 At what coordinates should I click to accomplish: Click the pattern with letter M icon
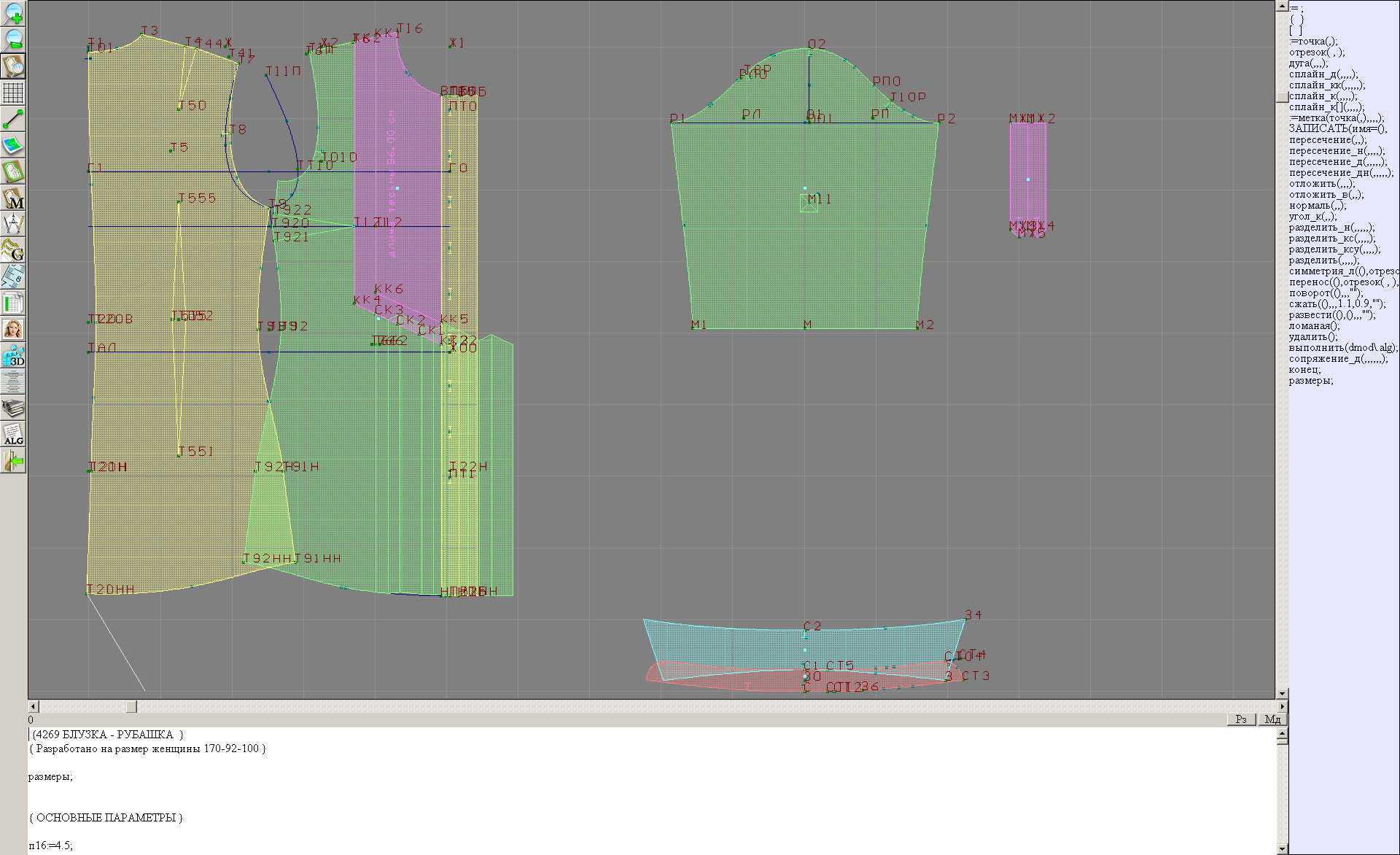coord(13,198)
